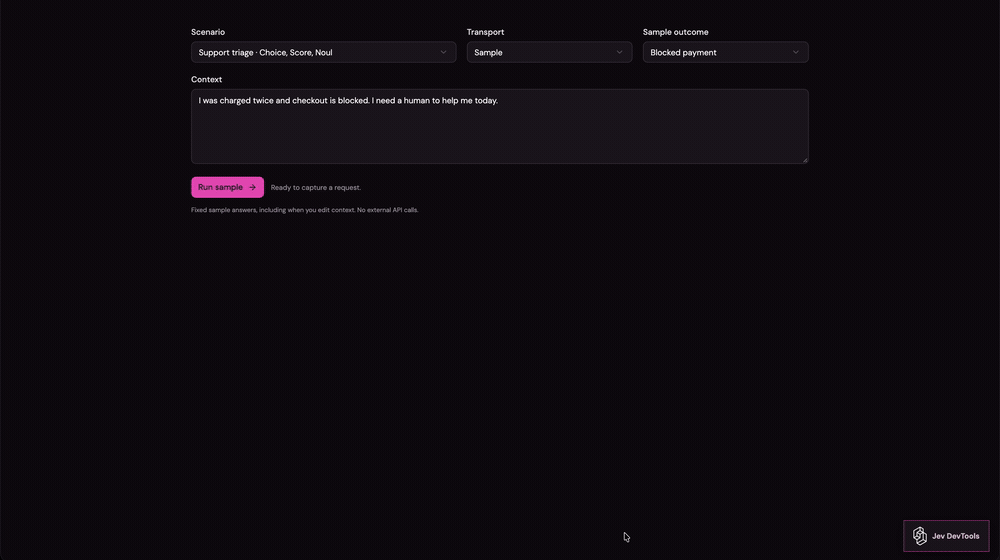Click the Transport field label
Image resolution: width=1000 pixels, height=560 pixels.
[485, 32]
